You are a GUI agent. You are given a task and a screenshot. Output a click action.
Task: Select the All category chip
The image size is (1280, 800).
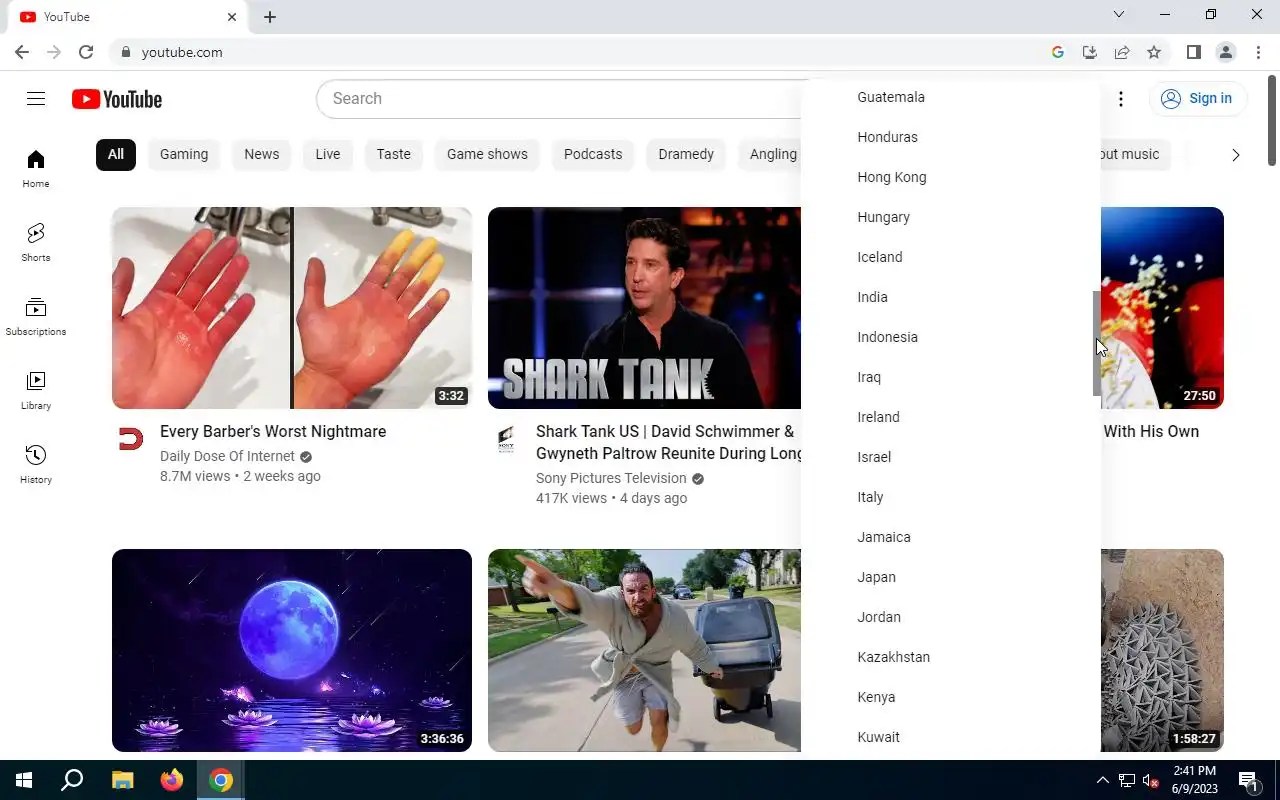(116, 154)
